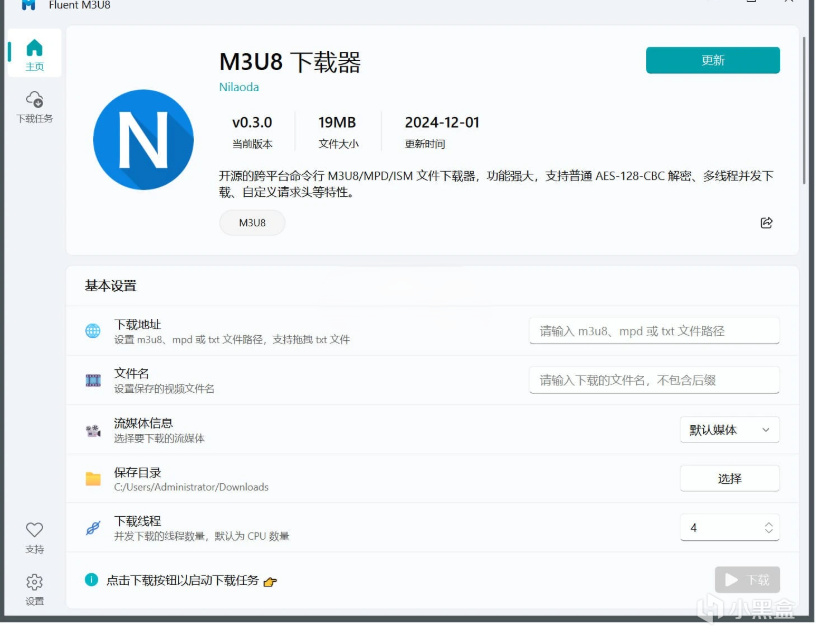Click the v0.3.0 current version value
819x640 pixels.
pyautogui.click(x=252, y=123)
